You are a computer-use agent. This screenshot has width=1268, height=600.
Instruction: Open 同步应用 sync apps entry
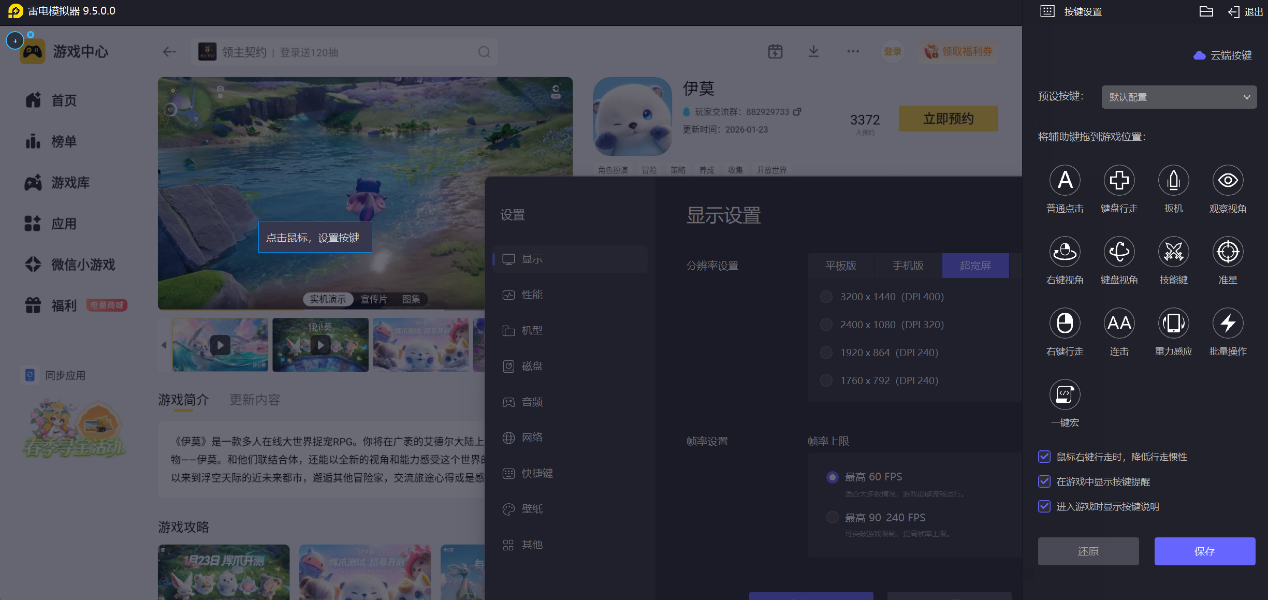56,375
